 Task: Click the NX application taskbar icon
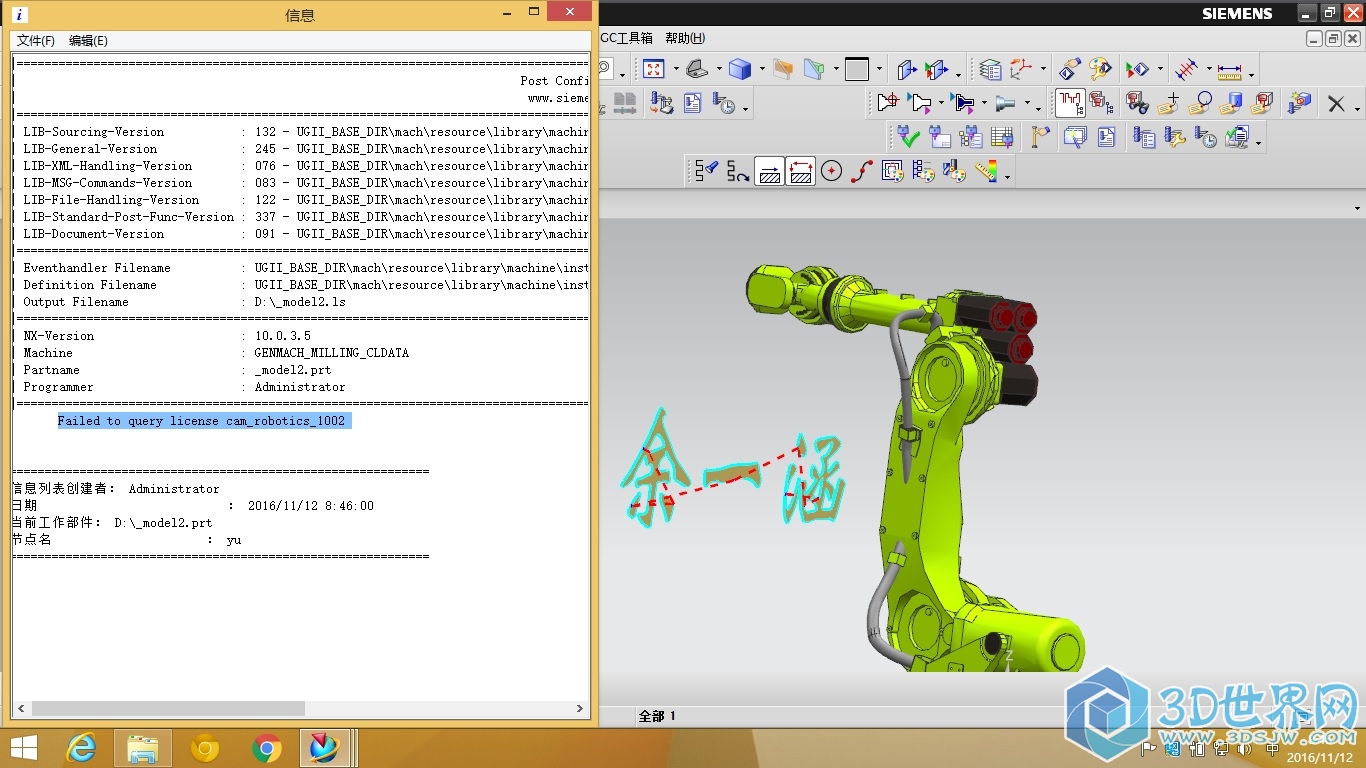click(x=323, y=748)
